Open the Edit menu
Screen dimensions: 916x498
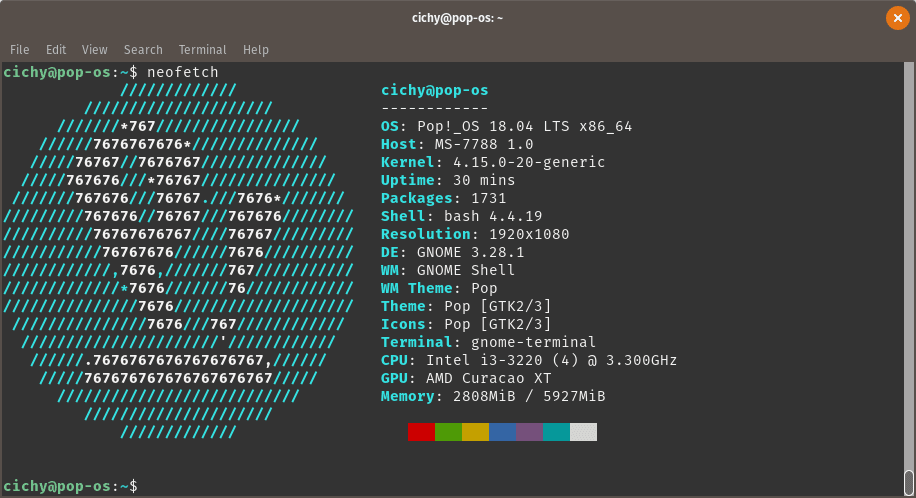coord(56,50)
